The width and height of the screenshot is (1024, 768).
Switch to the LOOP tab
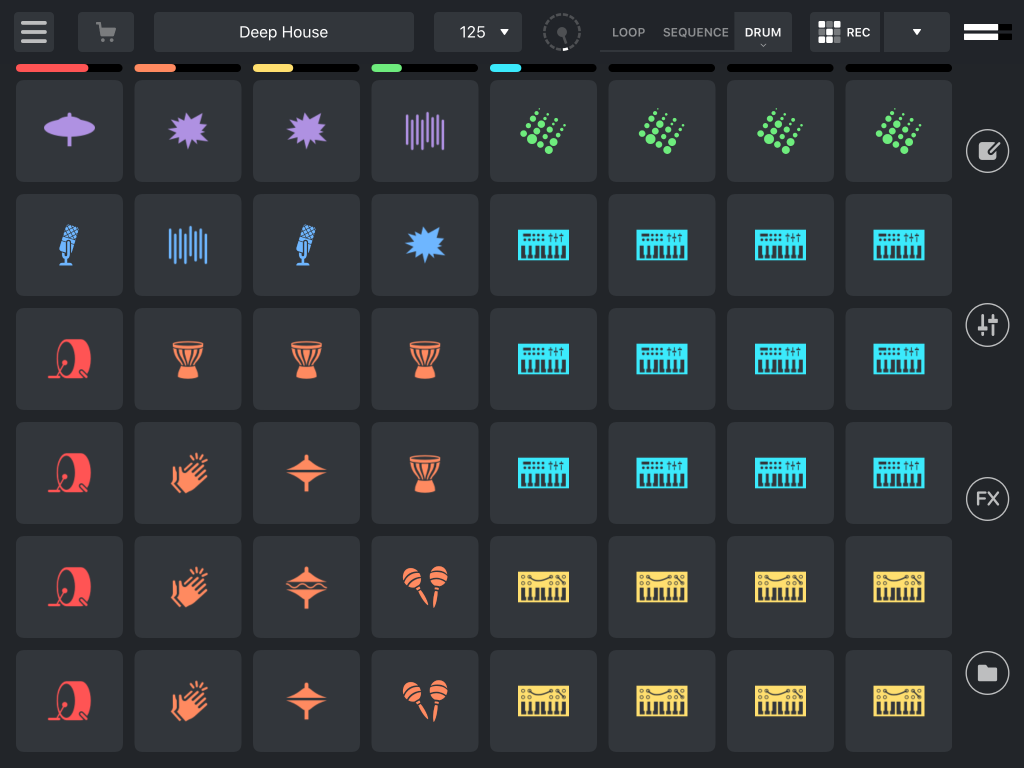coord(628,32)
